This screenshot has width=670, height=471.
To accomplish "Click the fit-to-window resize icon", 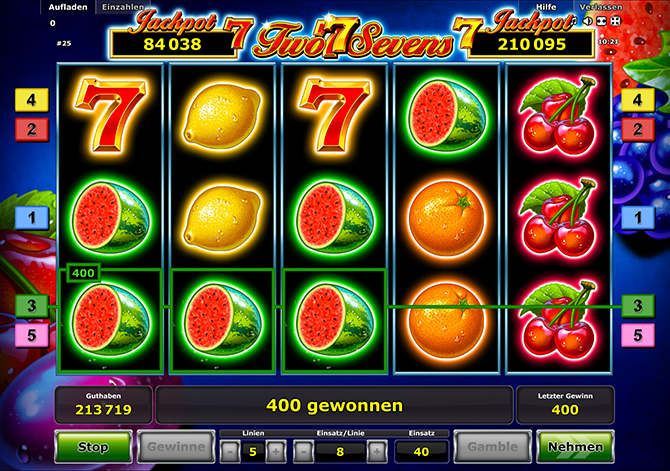I will pos(602,21).
